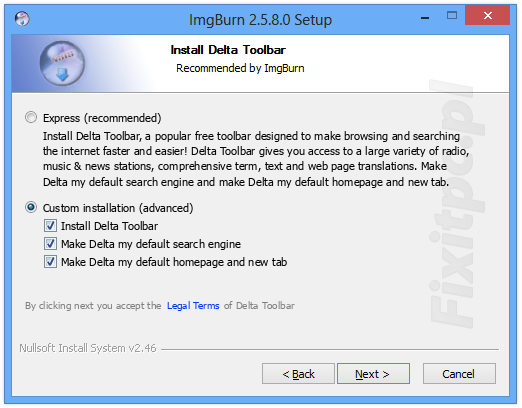Click the ImgBurn icon in the title bar
The height and width of the screenshot is (408, 522).
22,19
